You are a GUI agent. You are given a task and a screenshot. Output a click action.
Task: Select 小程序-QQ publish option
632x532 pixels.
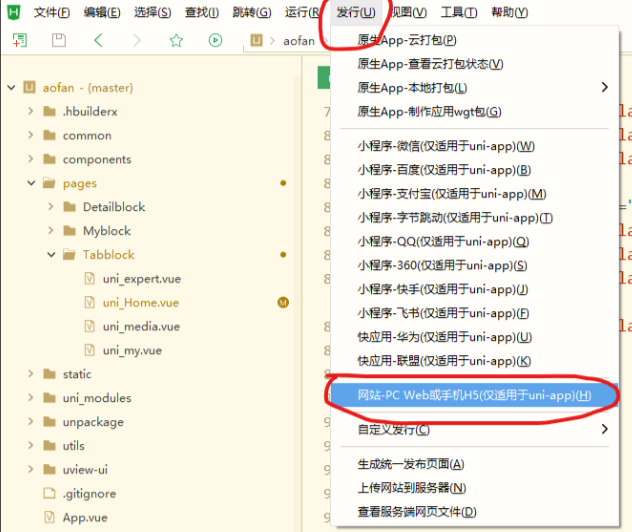(474, 241)
